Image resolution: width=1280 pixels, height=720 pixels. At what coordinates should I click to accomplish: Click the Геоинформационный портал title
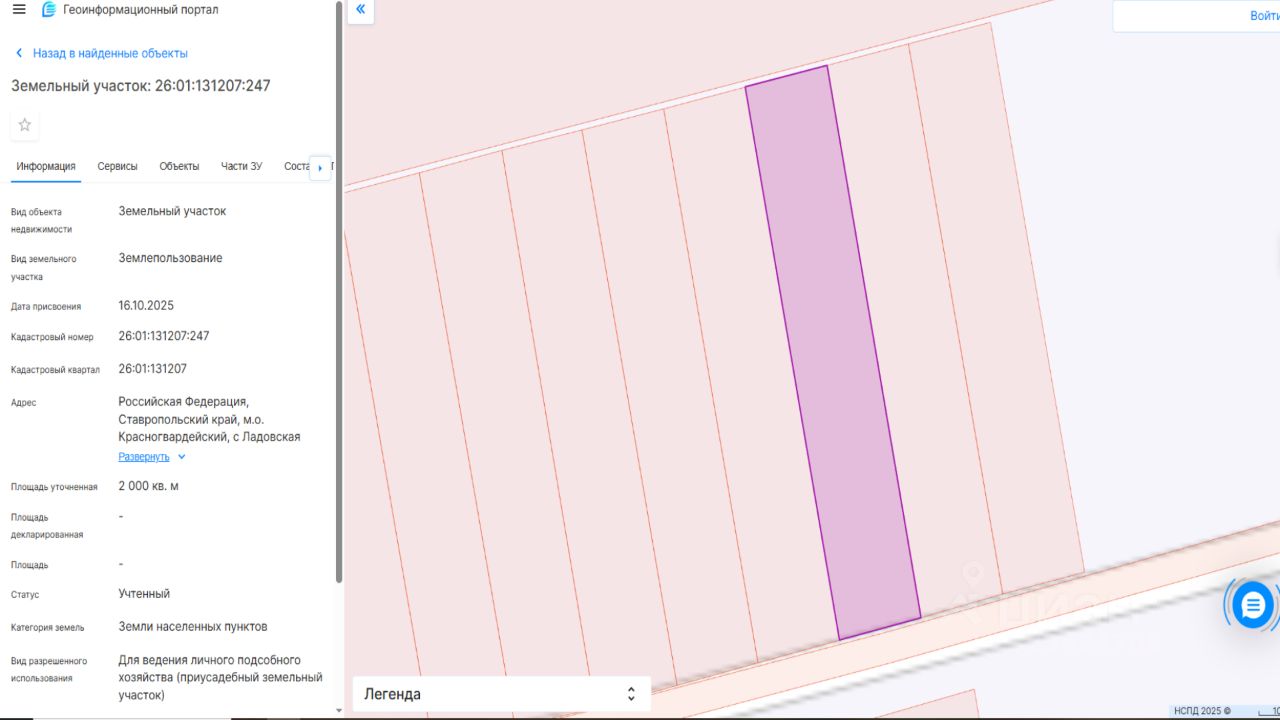(140, 10)
